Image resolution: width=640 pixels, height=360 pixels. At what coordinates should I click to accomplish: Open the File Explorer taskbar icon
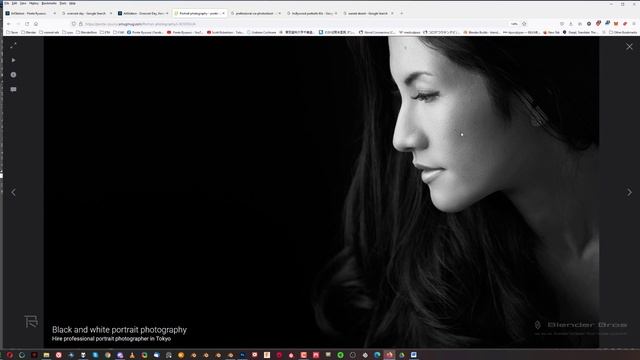(47, 355)
